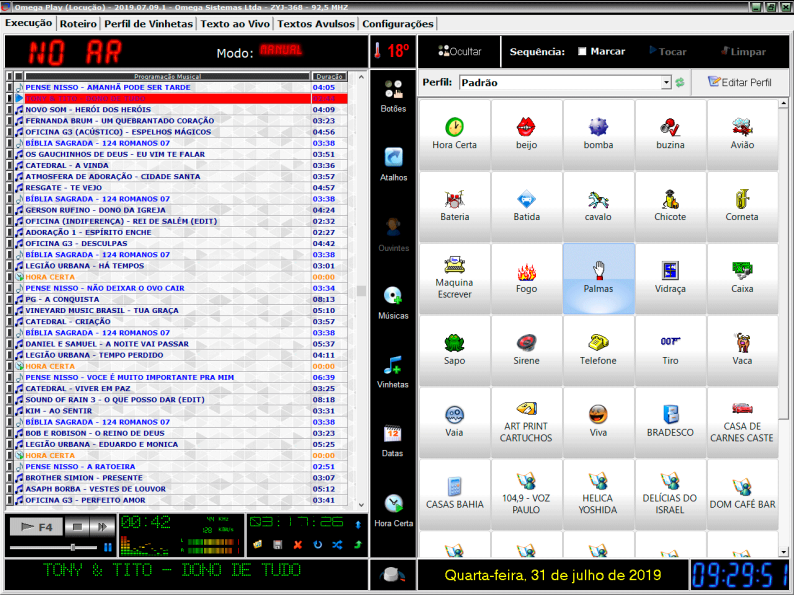
Task: Enable the Marcar sequence checkbox
Action: click(583, 52)
